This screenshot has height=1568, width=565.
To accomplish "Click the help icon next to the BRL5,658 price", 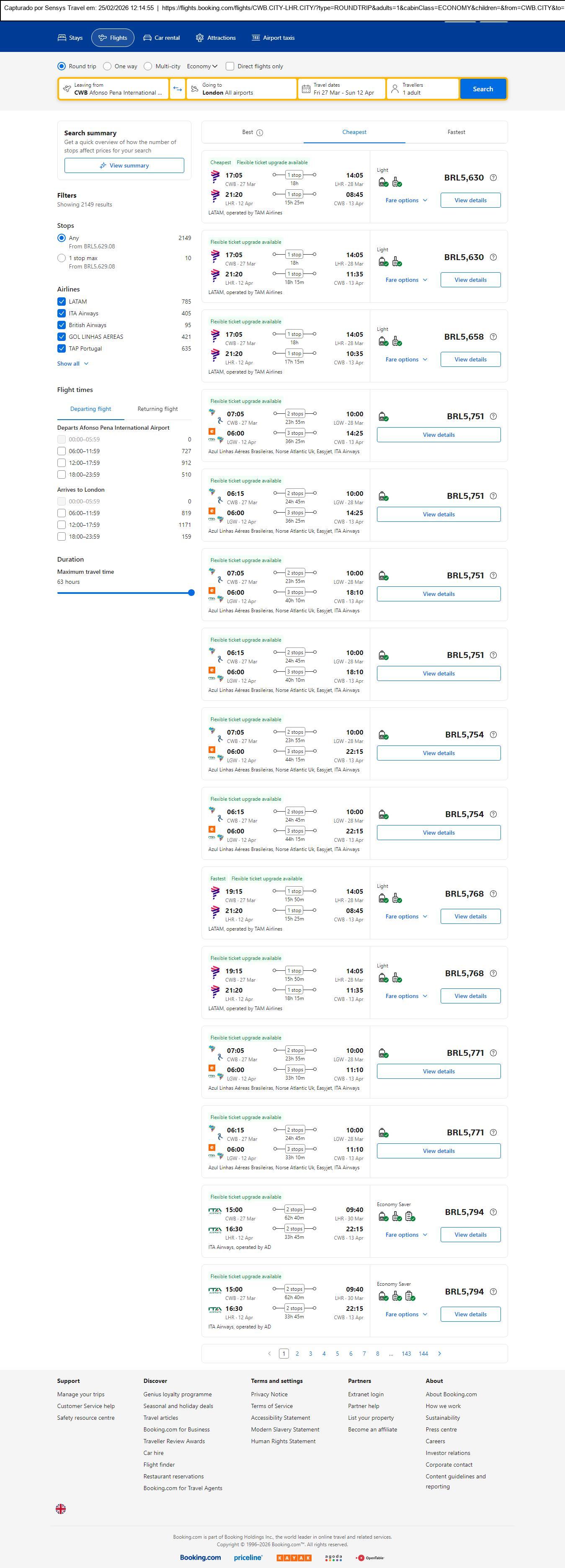I will (493, 337).
